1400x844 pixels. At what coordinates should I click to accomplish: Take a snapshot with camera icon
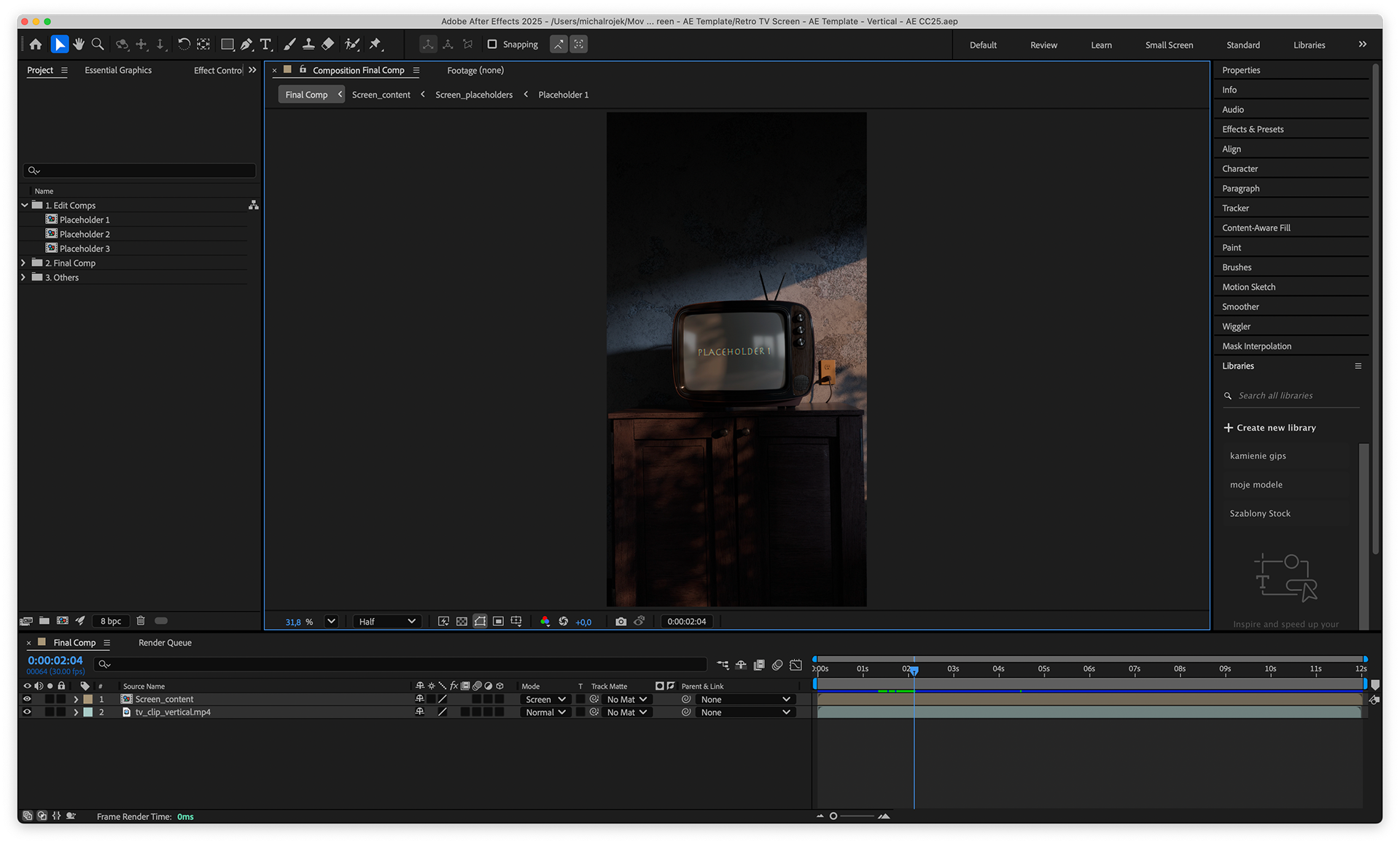click(621, 622)
